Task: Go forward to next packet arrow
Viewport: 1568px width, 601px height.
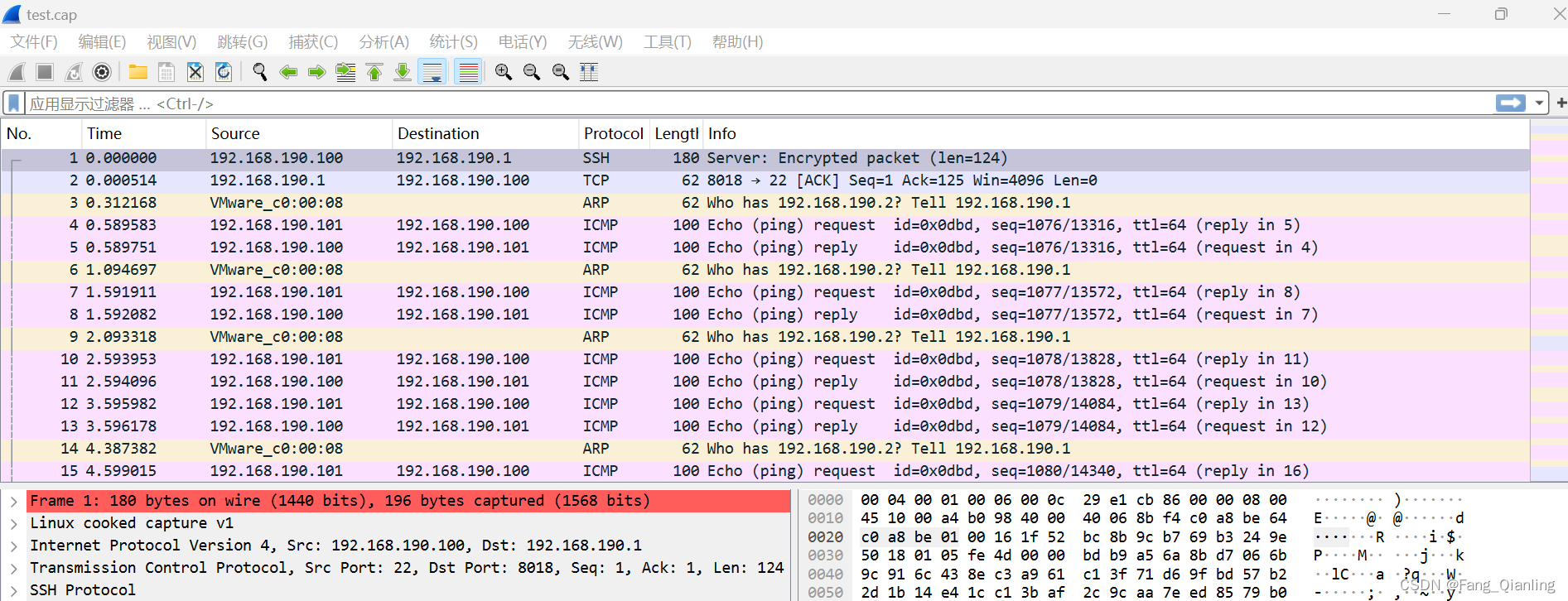Action: (x=316, y=72)
